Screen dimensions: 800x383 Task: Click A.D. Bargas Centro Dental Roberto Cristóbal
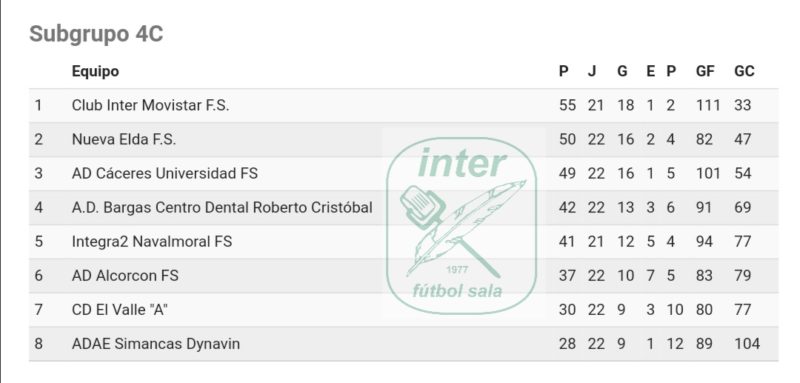(x=222, y=208)
